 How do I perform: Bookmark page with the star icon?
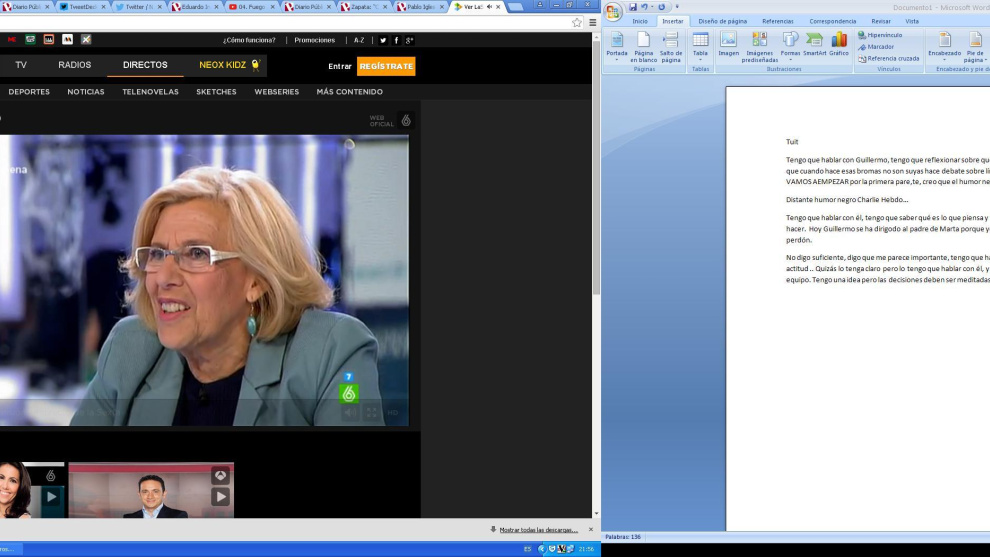pos(577,22)
